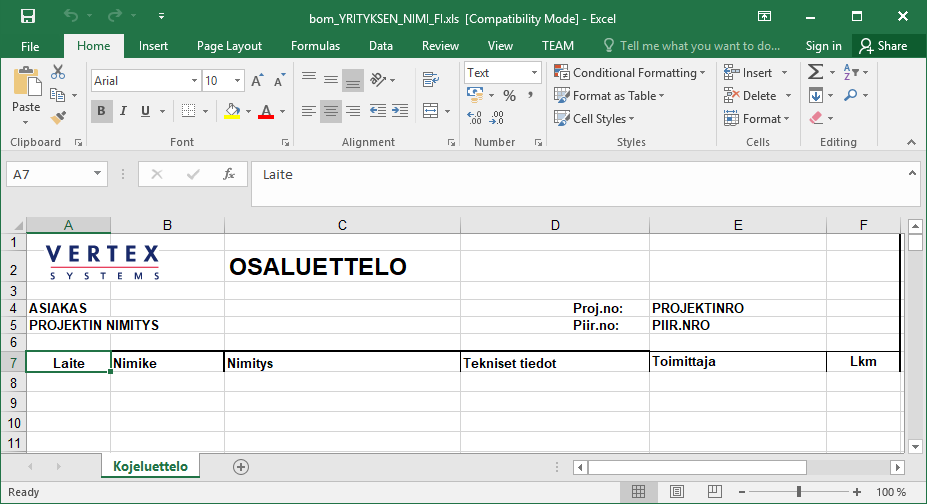
Task: Click the Cut scissors icon
Action: click(x=58, y=72)
